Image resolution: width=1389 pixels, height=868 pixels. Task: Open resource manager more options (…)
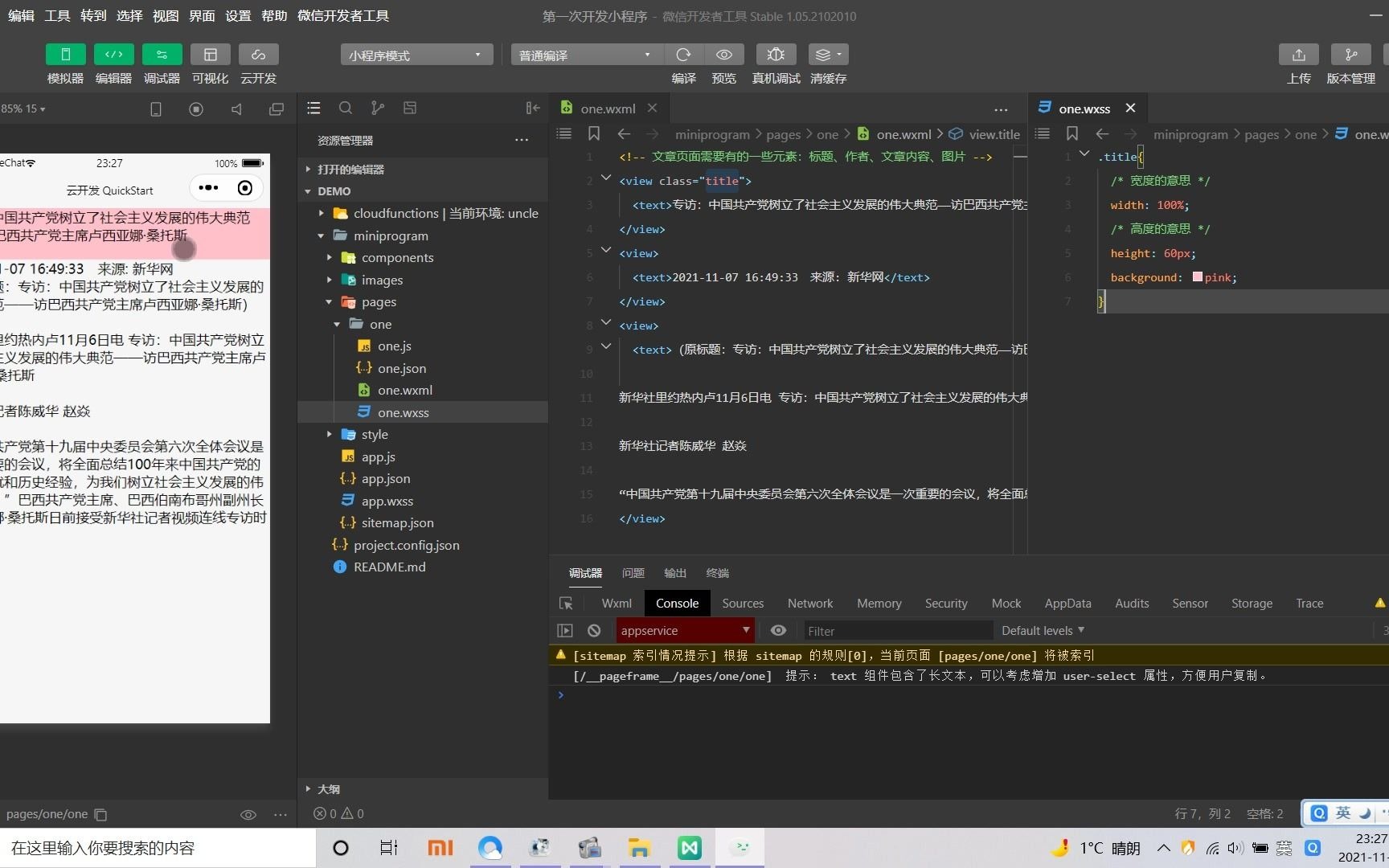click(522, 140)
